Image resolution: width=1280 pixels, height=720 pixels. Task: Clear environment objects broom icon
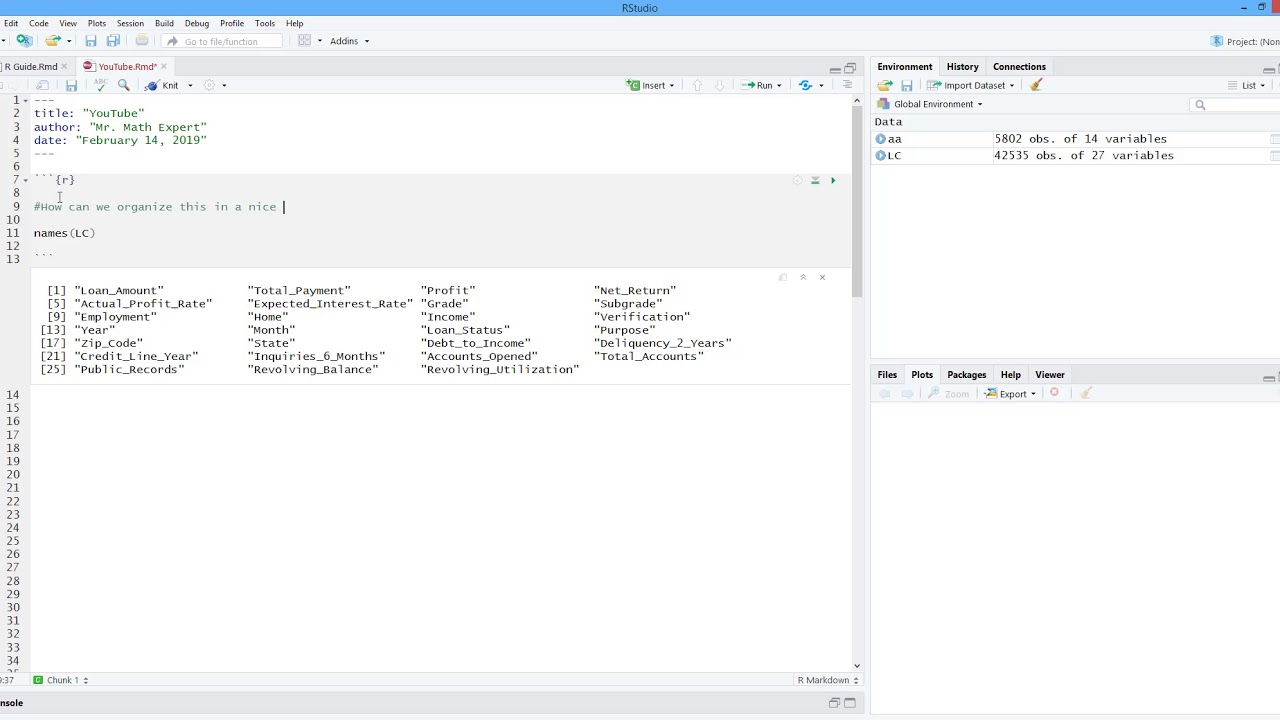(x=1036, y=86)
